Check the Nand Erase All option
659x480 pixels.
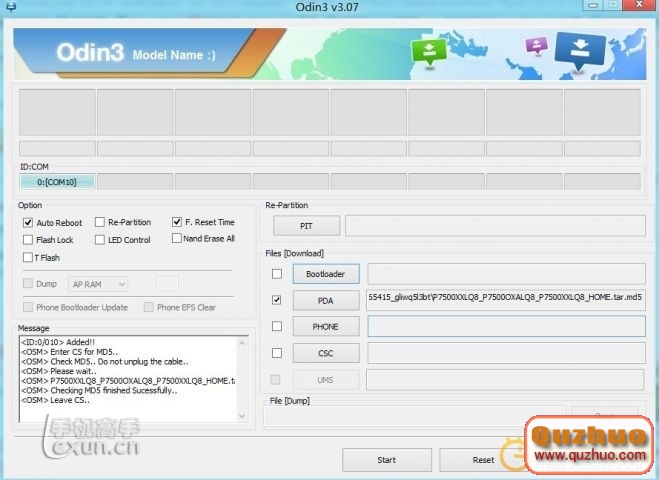(x=177, y=238)
